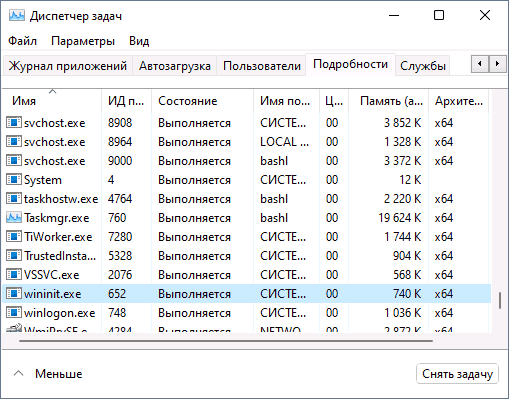Click the System process icon

14,180
